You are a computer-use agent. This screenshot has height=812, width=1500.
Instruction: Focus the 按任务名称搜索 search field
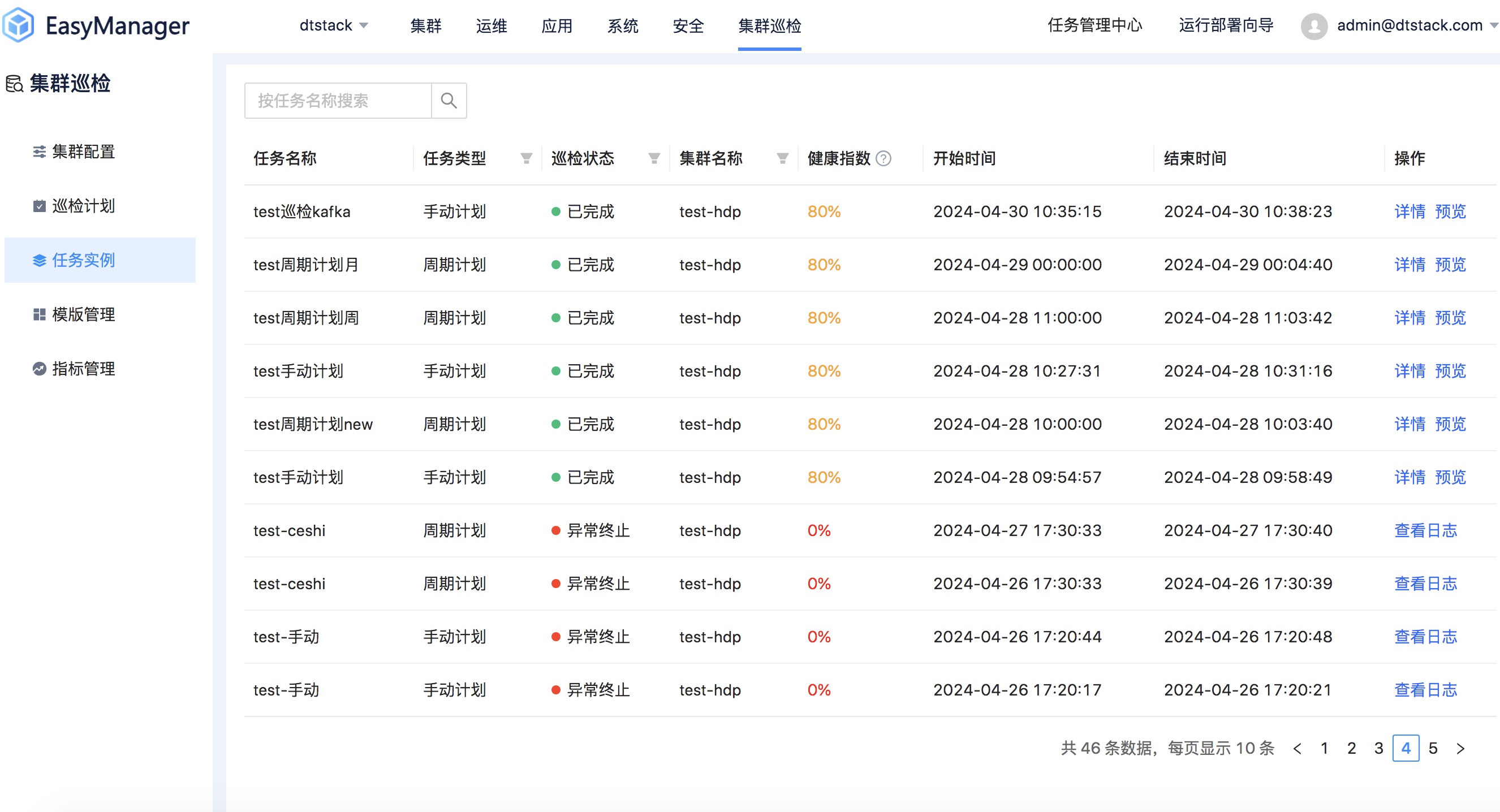tap(338, 101)
